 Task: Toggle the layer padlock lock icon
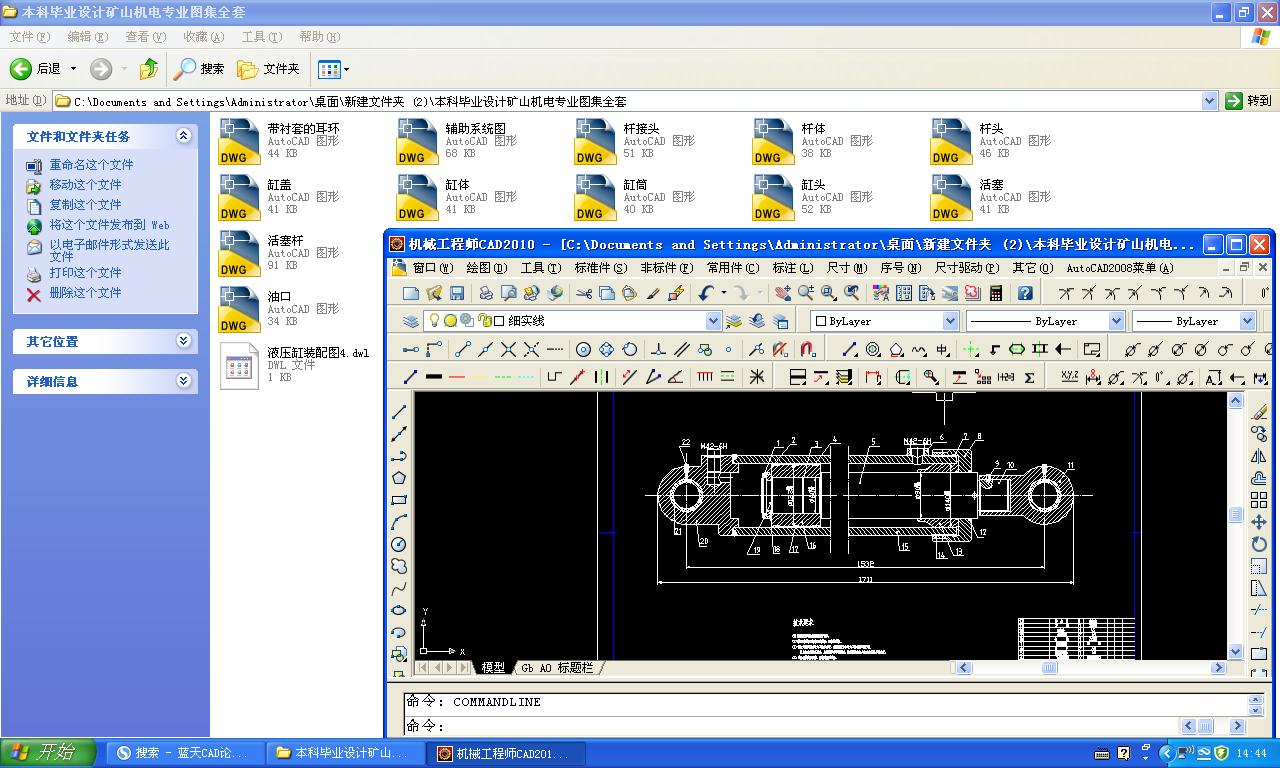click(484, 321)
